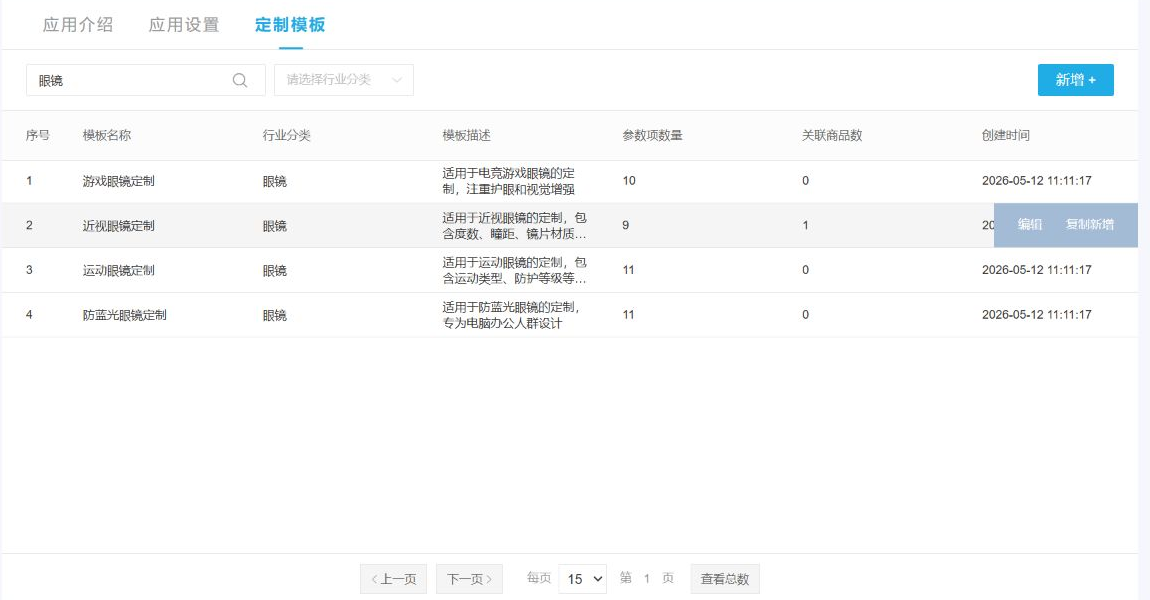Open the 请选择行业分类 dropdown

click(344, 80)
